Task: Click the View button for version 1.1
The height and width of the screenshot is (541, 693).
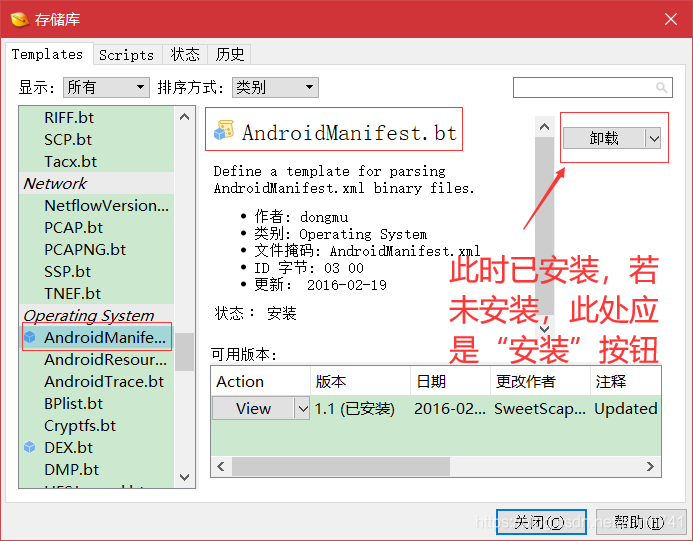Action: pyautogui.click(x=253, y=408)
